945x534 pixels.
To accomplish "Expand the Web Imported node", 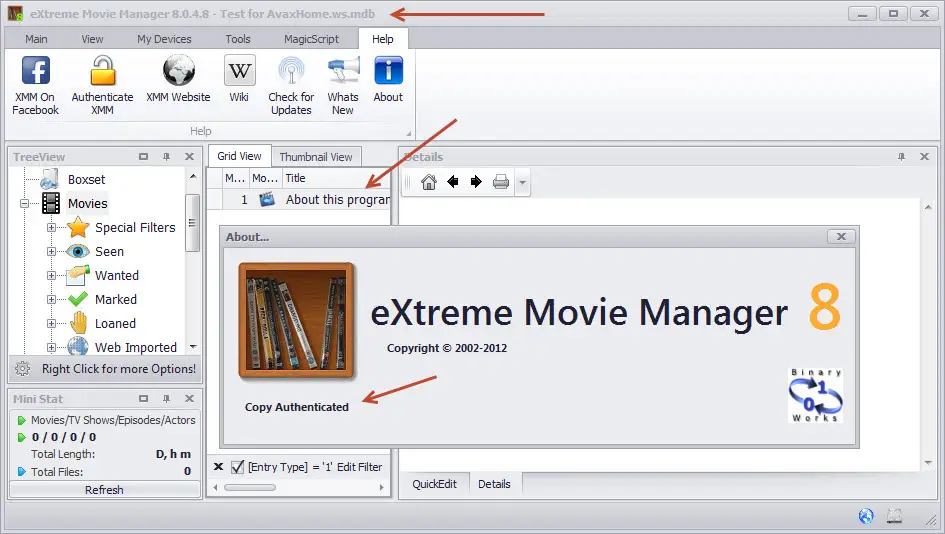I will (51, 348).
